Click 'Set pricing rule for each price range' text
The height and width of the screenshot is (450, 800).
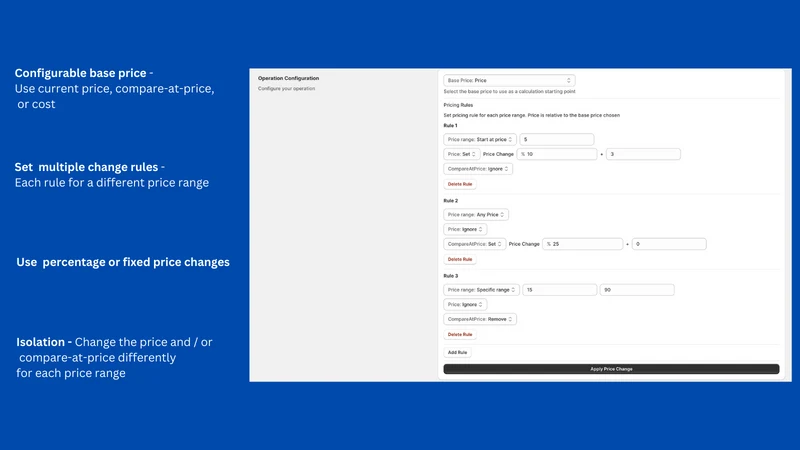532,115
